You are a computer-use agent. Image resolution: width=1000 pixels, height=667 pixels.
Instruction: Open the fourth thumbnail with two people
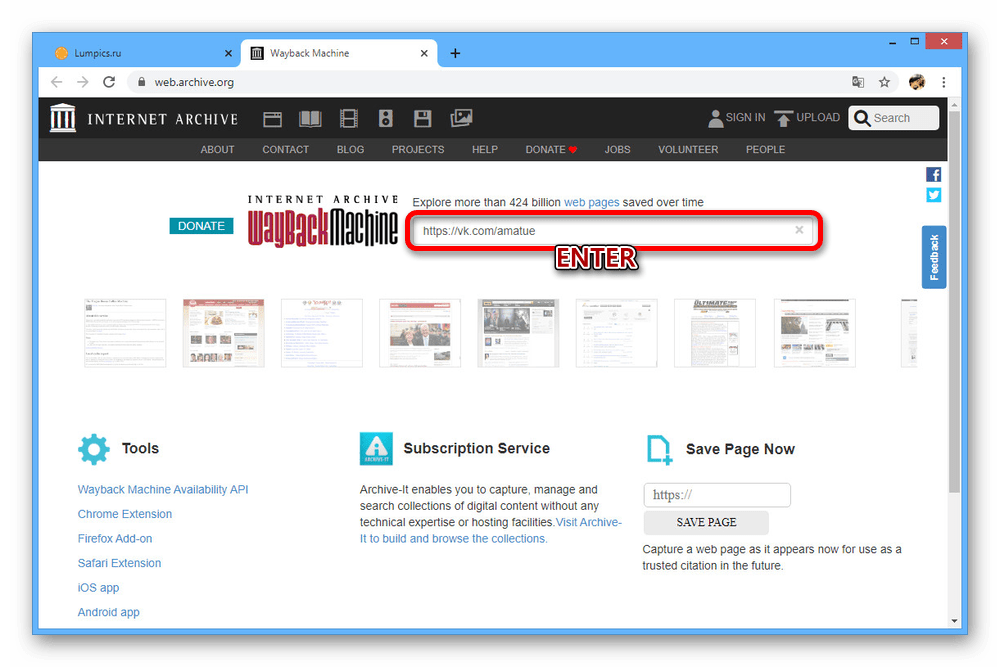(x=420, y=333)
